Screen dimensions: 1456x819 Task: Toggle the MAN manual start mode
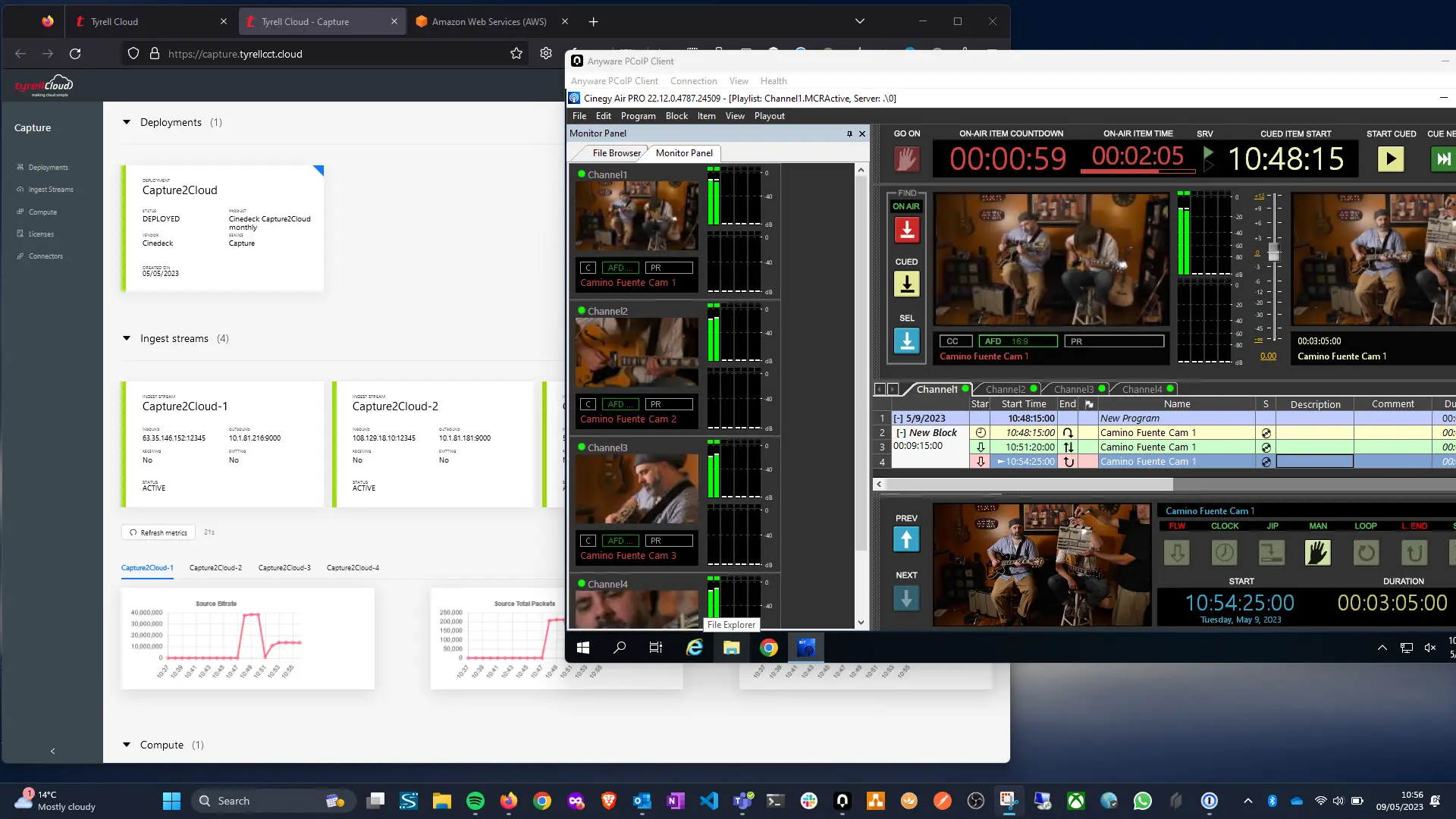1318,553
